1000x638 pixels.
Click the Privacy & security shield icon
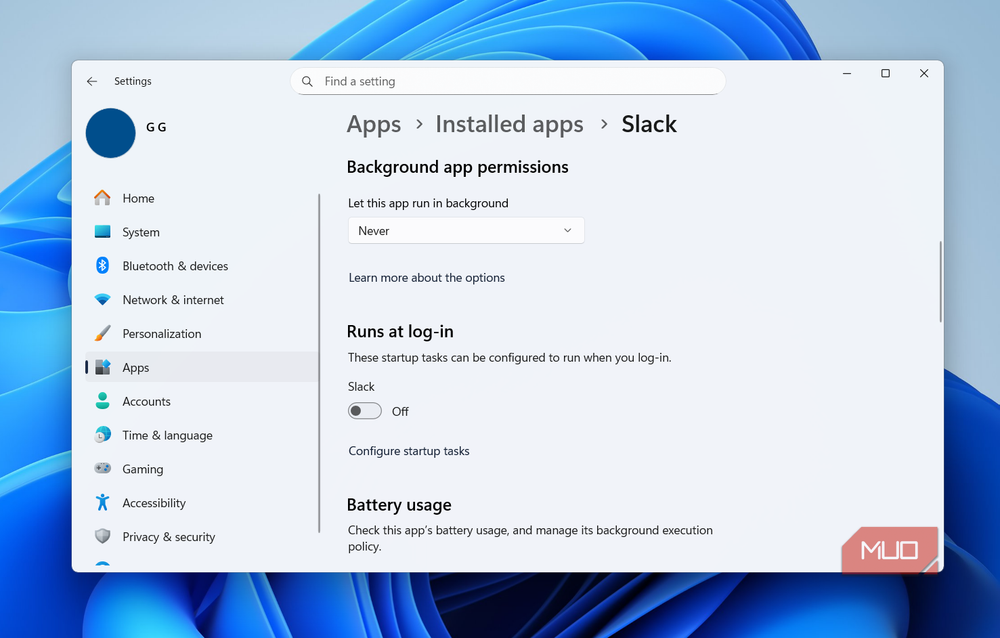pos(102,536)
